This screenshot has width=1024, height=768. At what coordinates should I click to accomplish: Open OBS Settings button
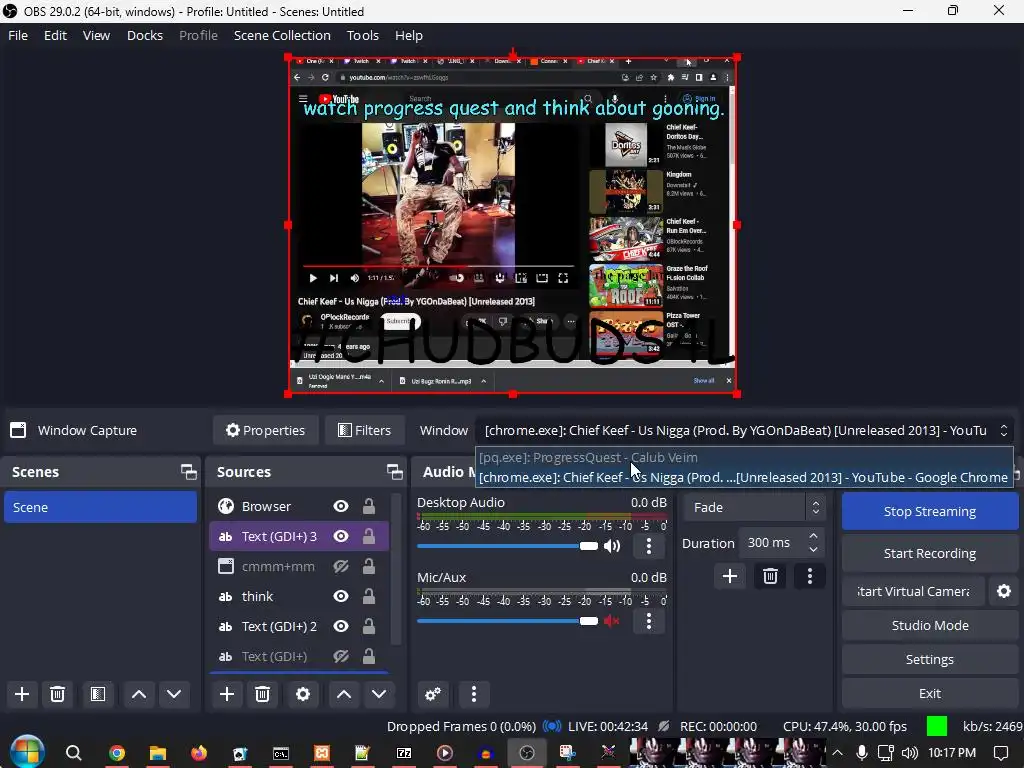coord(930,659)
